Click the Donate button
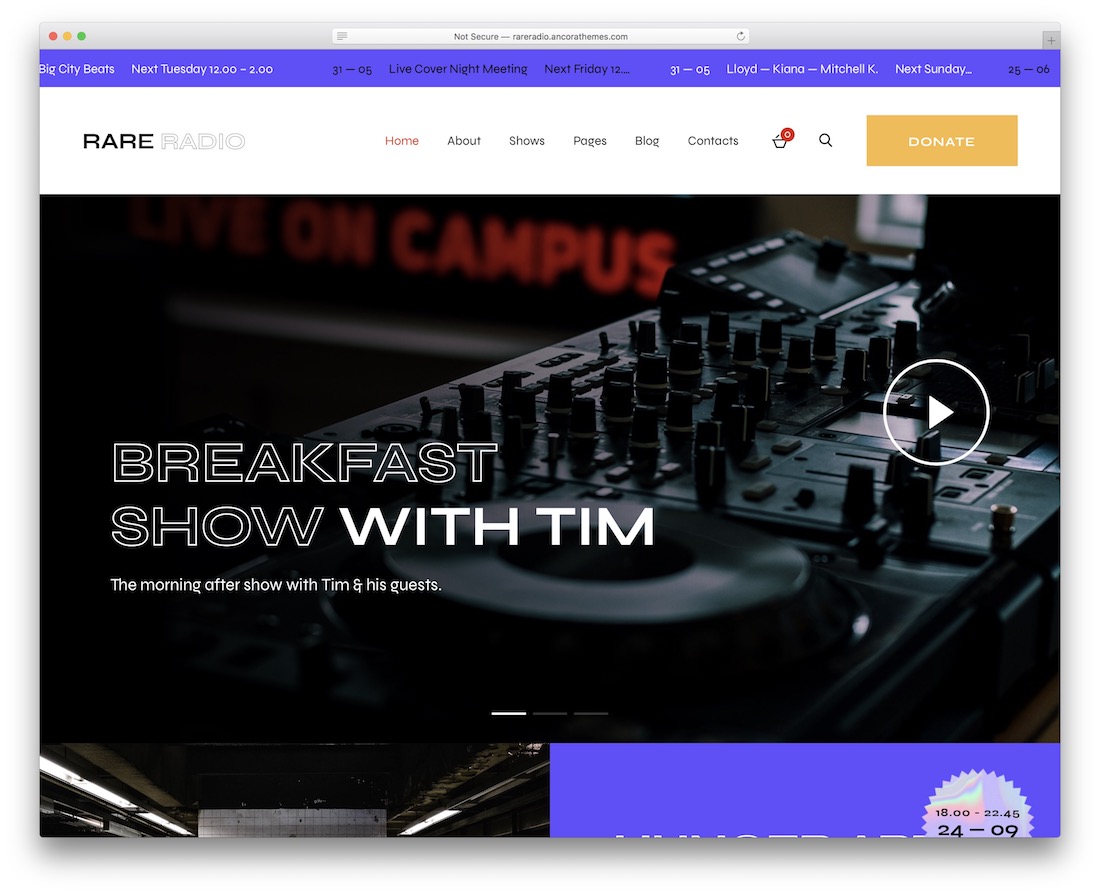 [x=941, y=140]
